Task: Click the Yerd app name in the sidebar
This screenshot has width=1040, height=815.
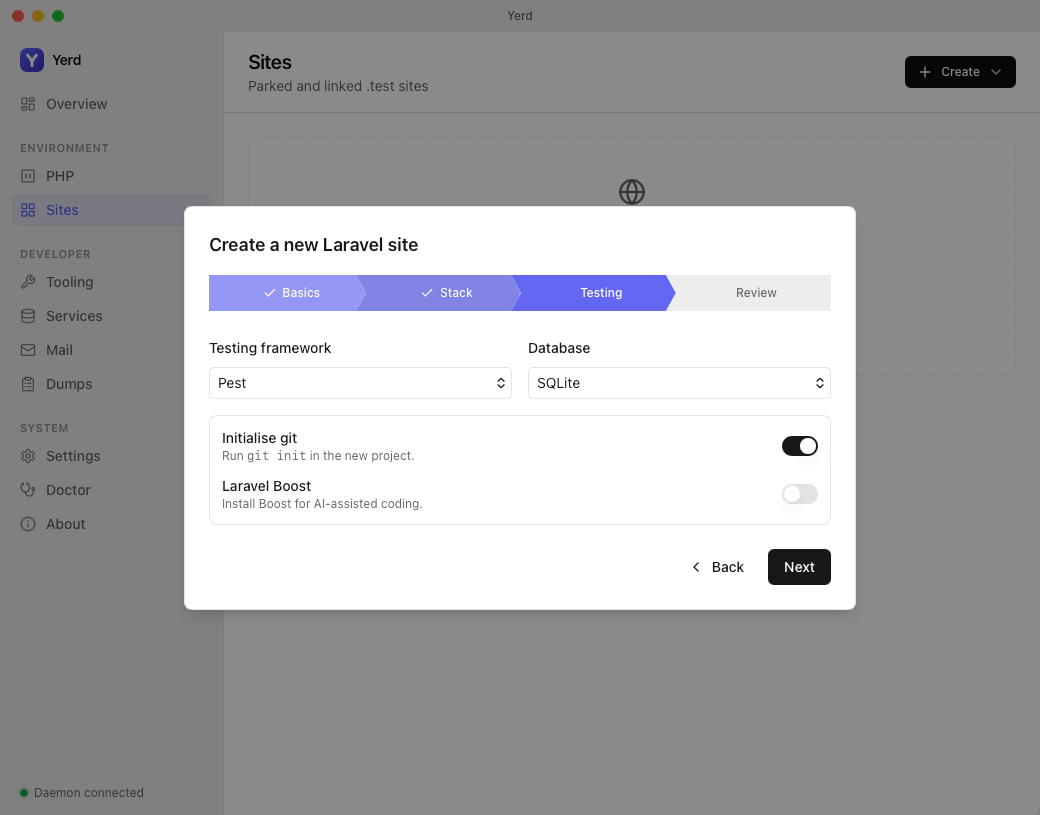Action: click(66, 60)
